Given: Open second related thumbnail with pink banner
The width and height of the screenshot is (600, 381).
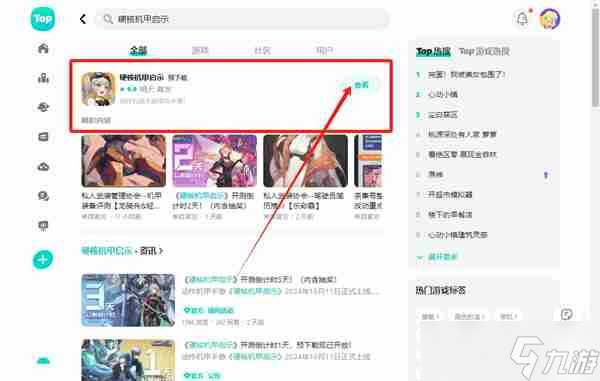Looking at the screenshot, I should click(x=215, y=161).
